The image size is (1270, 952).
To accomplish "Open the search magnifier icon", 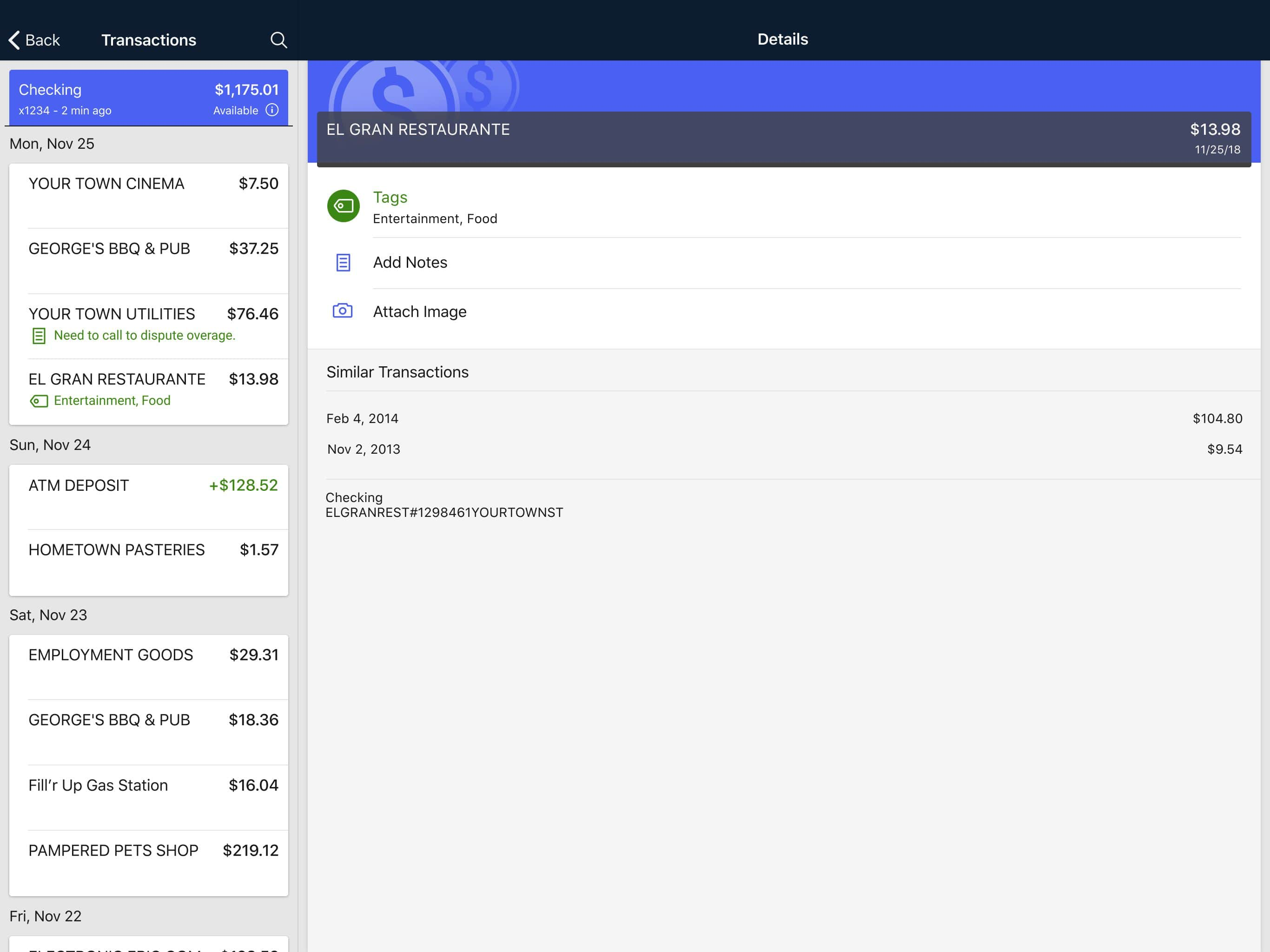I will 278,40.
